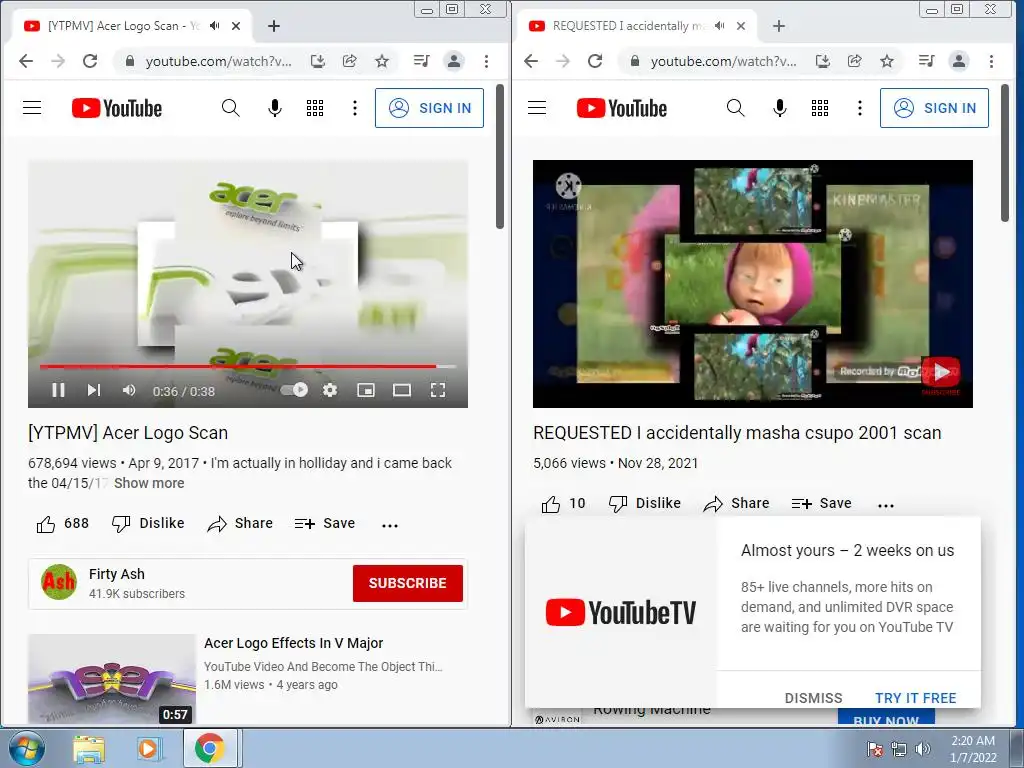Save the Acer Logo Scan video

tap(325, 524)
